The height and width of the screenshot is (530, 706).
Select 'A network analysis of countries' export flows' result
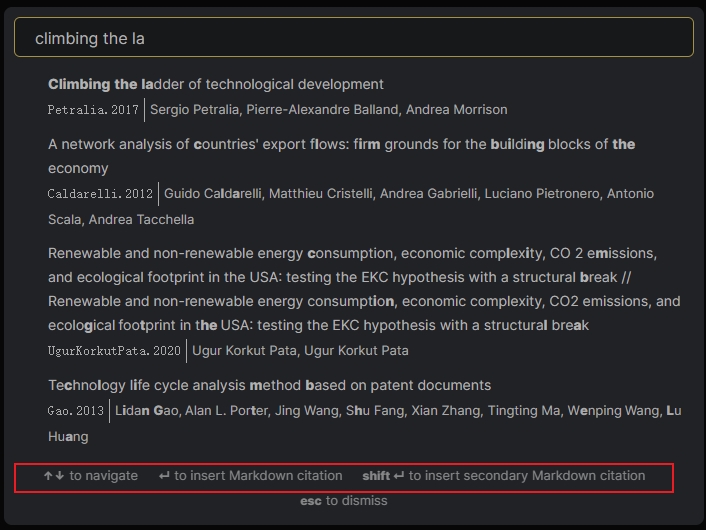point(342,156)
